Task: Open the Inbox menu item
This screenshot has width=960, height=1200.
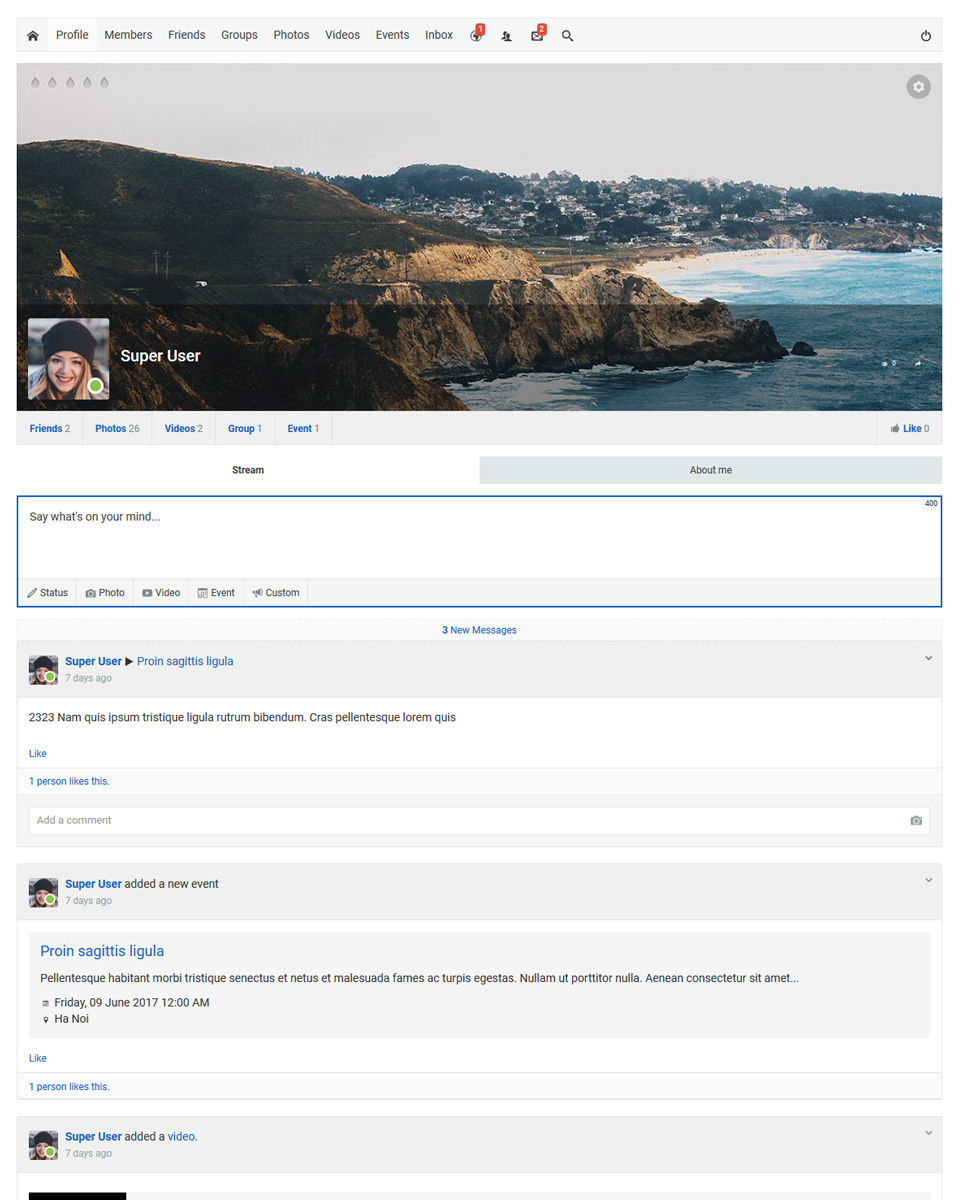Action: (439, 35)
